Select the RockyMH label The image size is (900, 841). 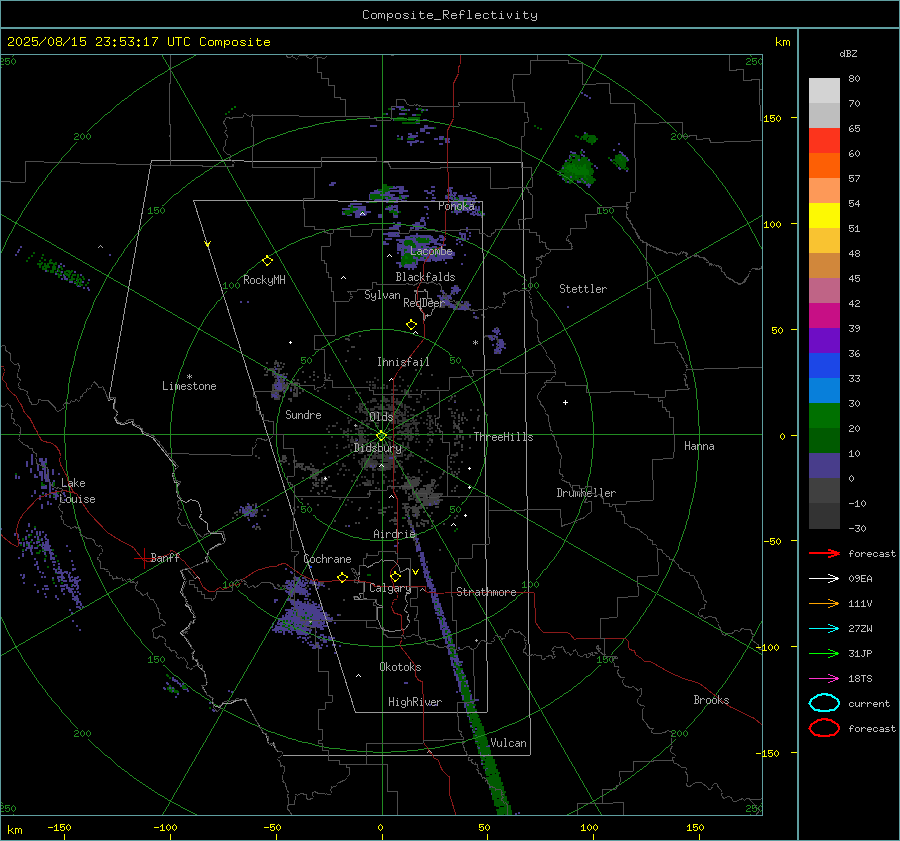tap(264, 280)
